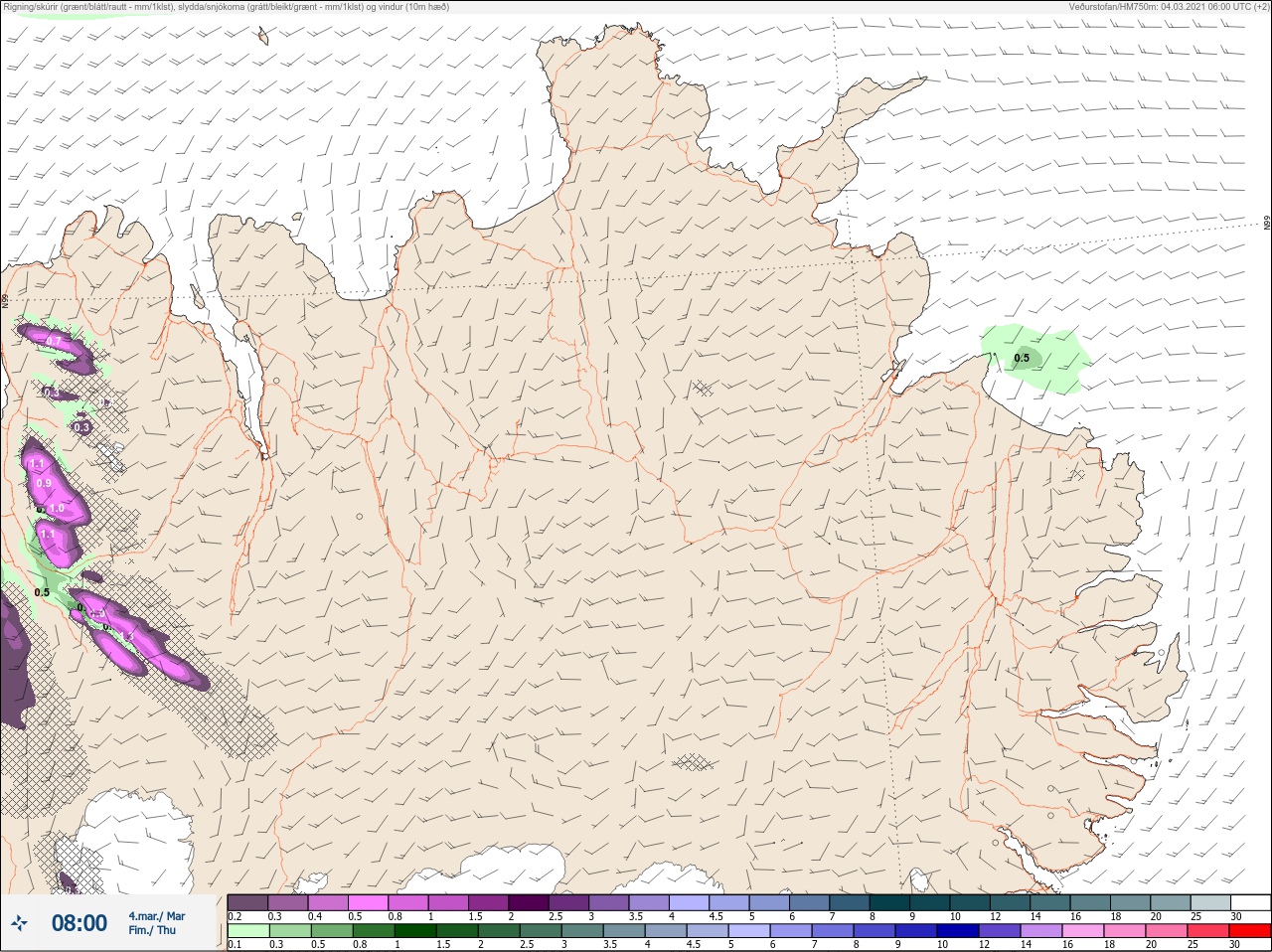This screenshot has height=952, width=1272.
Task: Click the black 0.5 value on the west coast
Action: pyautogui.click(x=42, y=593)
